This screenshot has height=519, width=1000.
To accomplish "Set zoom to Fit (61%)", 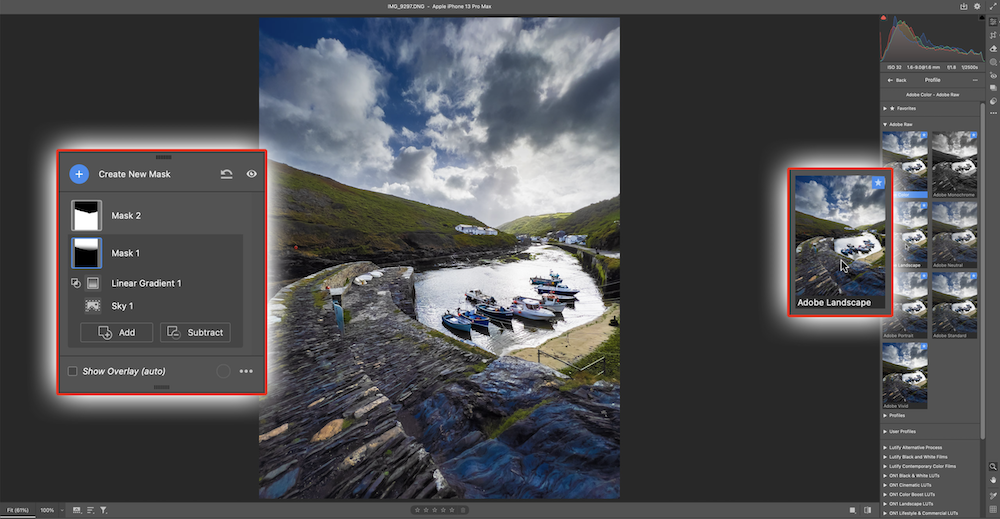I will tap(18, 510).
